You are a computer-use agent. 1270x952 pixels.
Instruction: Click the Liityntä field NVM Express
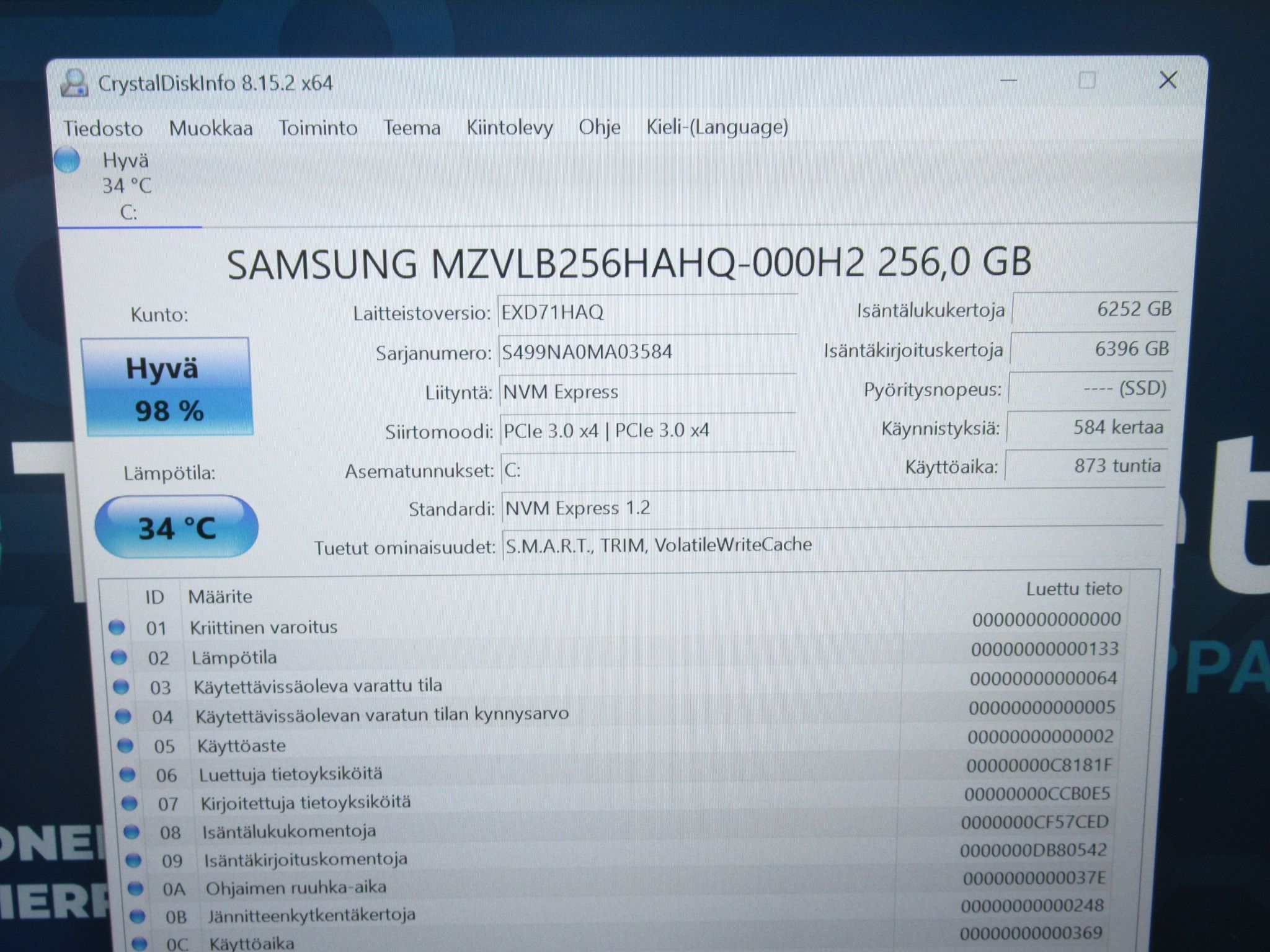click(x=648, y=392)
